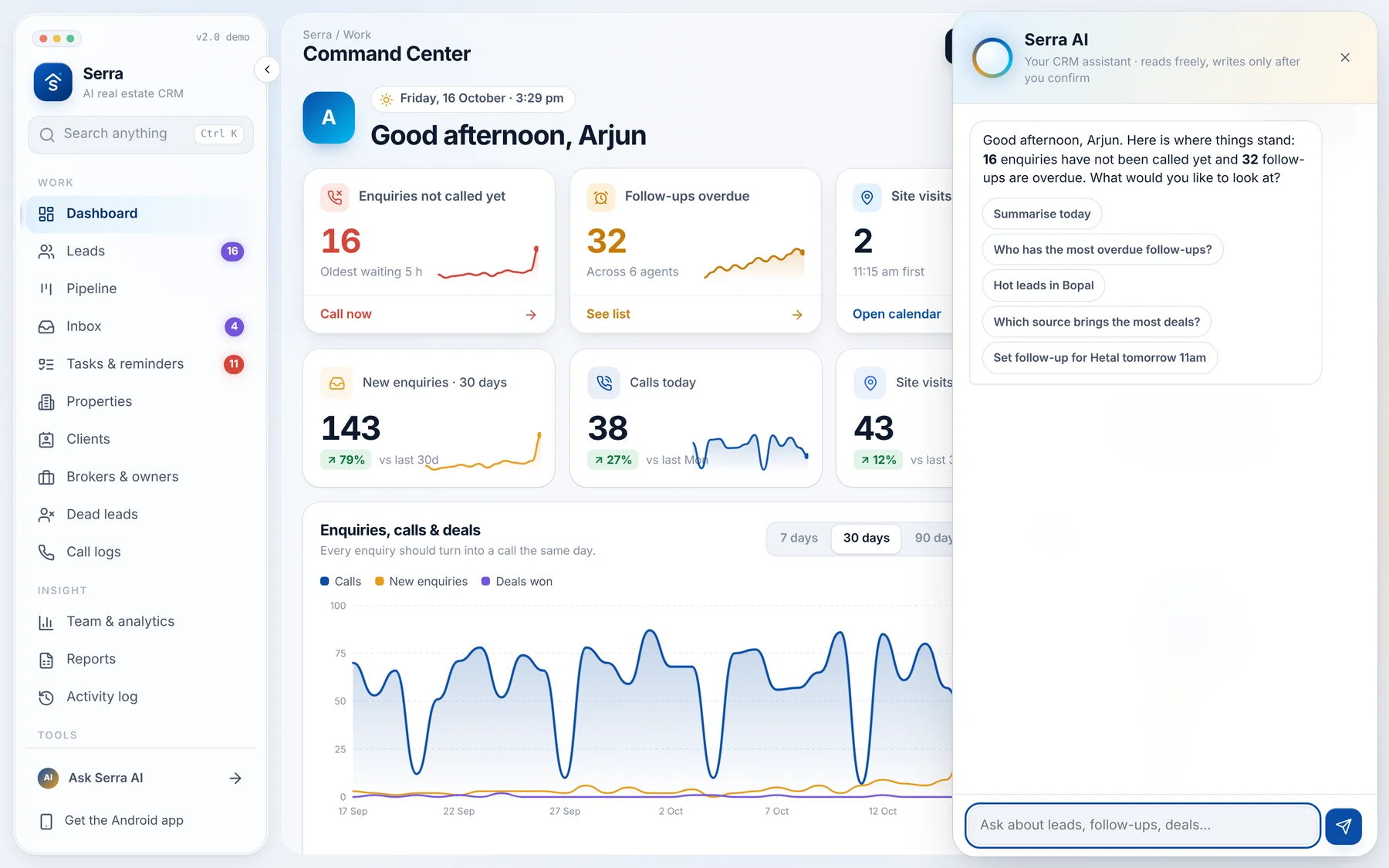Open Leads in the sidebar

(140, 252)
